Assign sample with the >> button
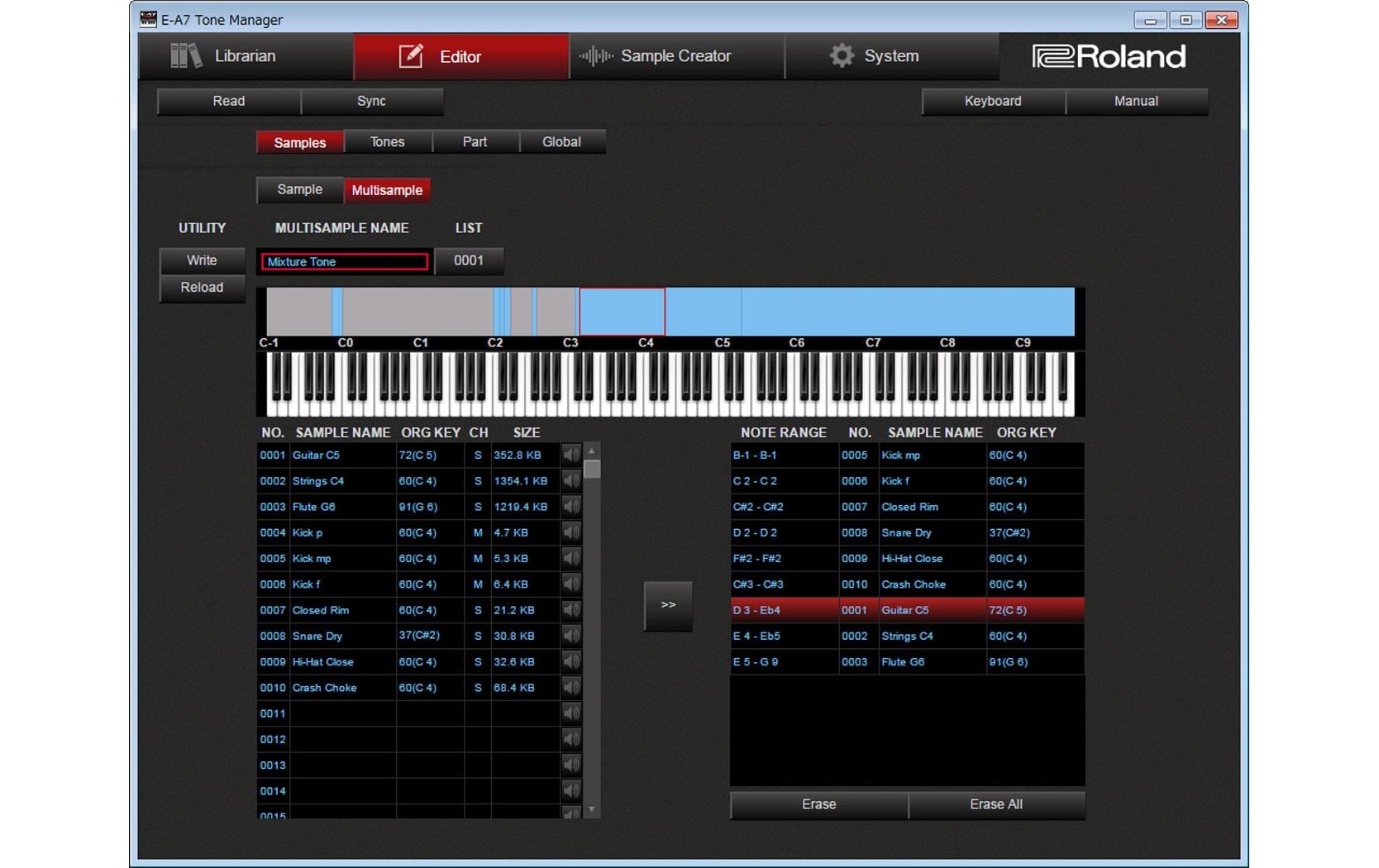The image size is (1379, 868). point(668,605)
